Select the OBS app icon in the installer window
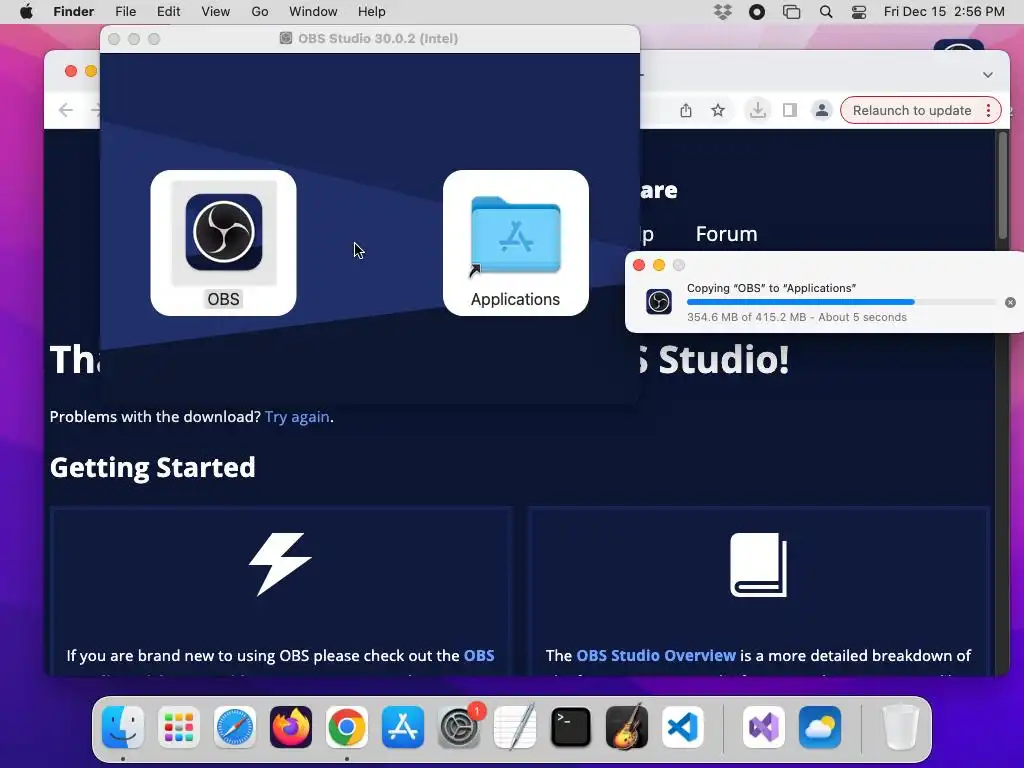The height and width of the screenshot is (768, 1024). pyautogui.click(x=223, y=232)
